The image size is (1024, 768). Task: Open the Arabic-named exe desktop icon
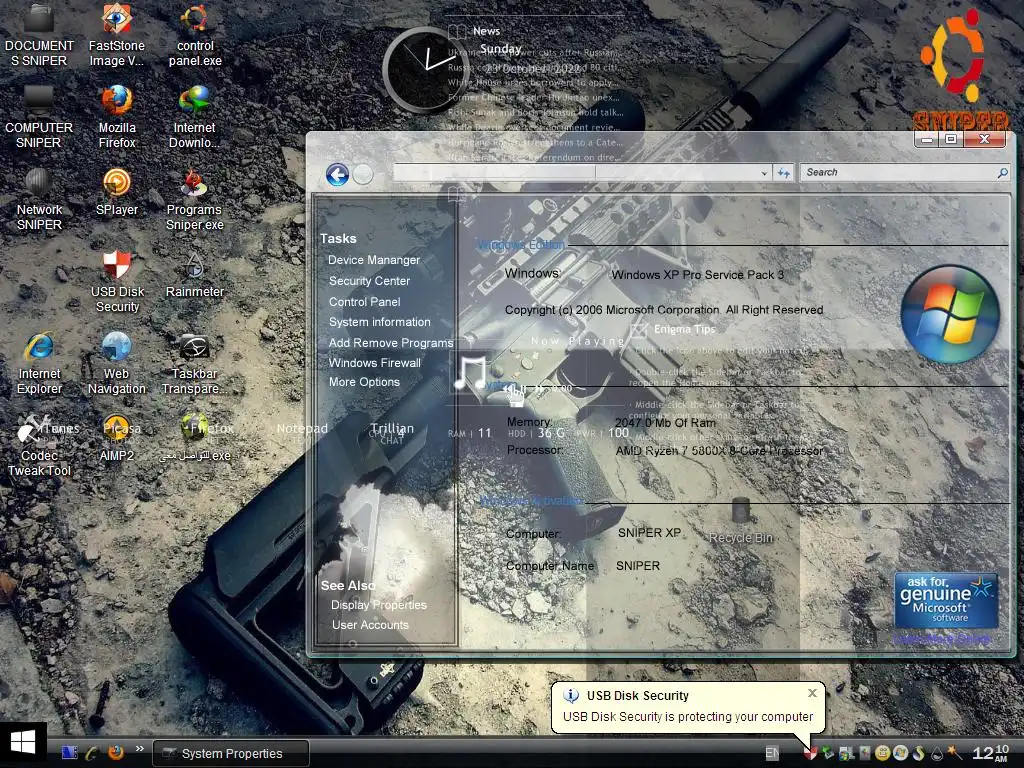(195, 439)
